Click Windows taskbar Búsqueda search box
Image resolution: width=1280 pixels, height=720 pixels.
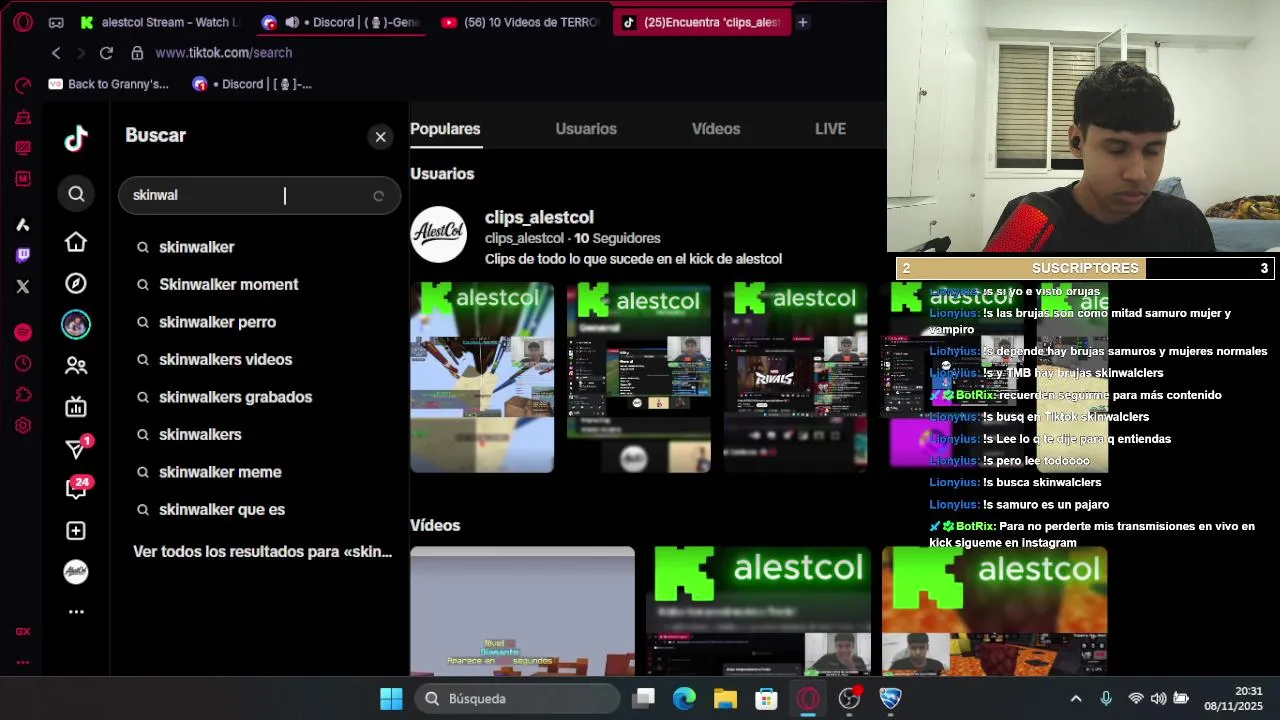pyautogui.click(x=519, y=699)
